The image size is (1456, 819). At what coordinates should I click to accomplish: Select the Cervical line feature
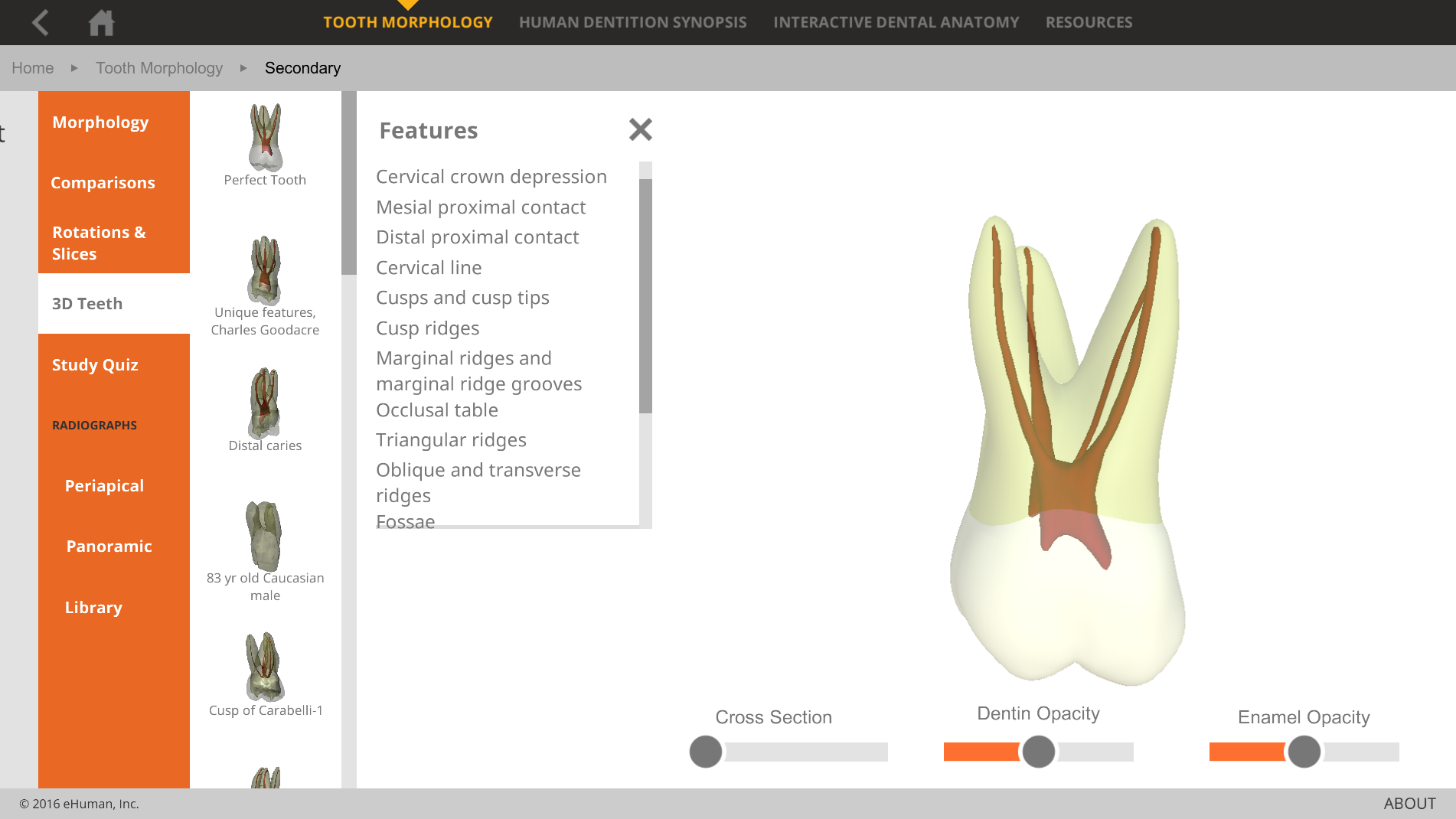(x=429, y=268)
